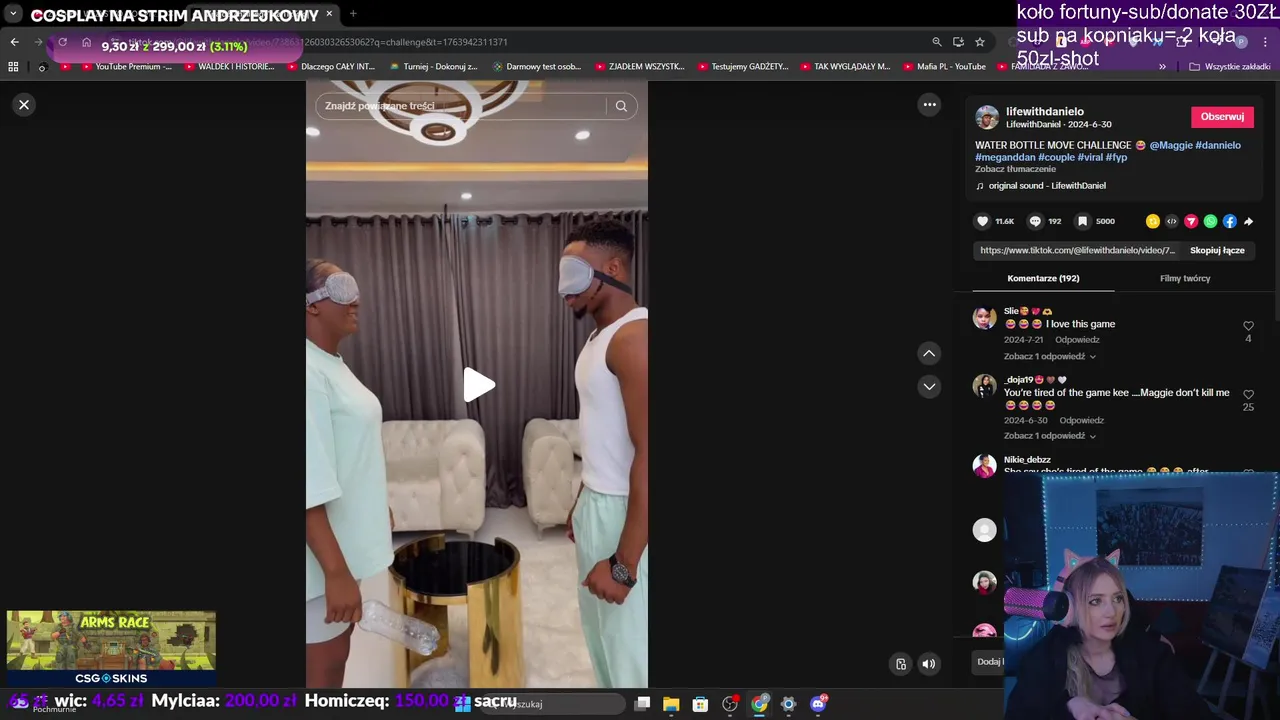Open the #fyp hashtag
1280x720 pixels.
(x=1116, y=157)
